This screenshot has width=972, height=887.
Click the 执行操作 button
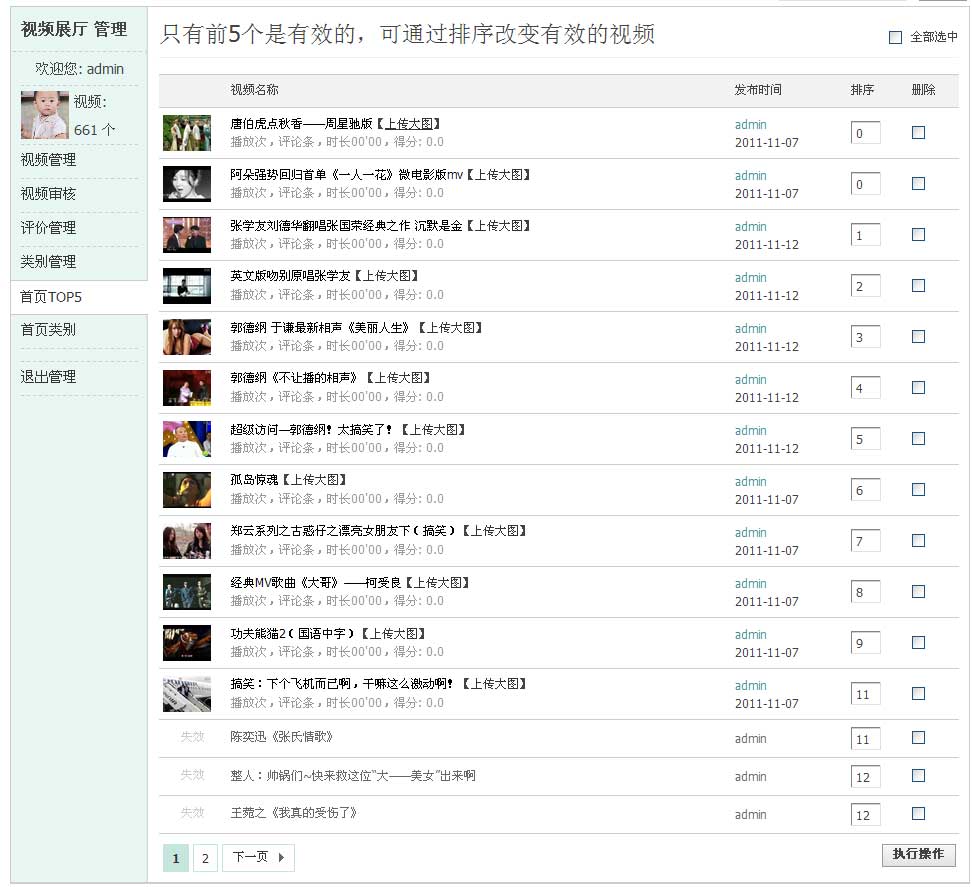click(x=918, y=854)
